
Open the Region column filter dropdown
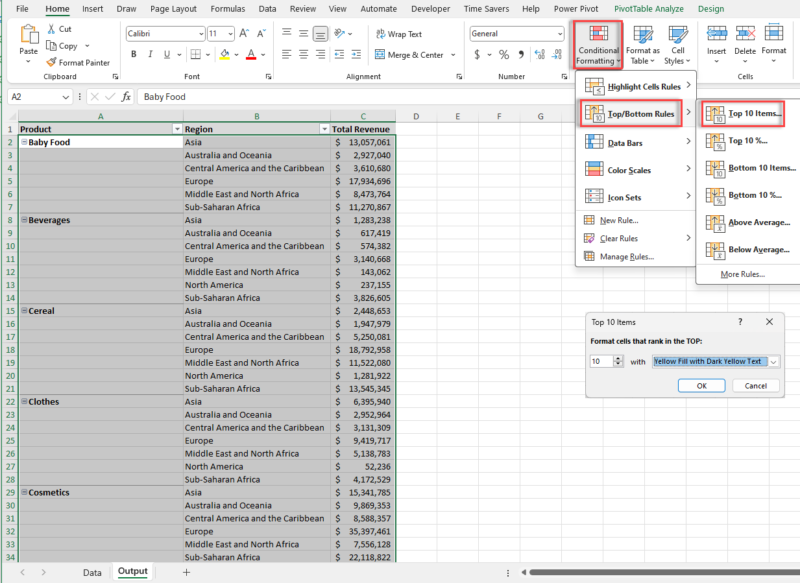click(x=324, y=129)
